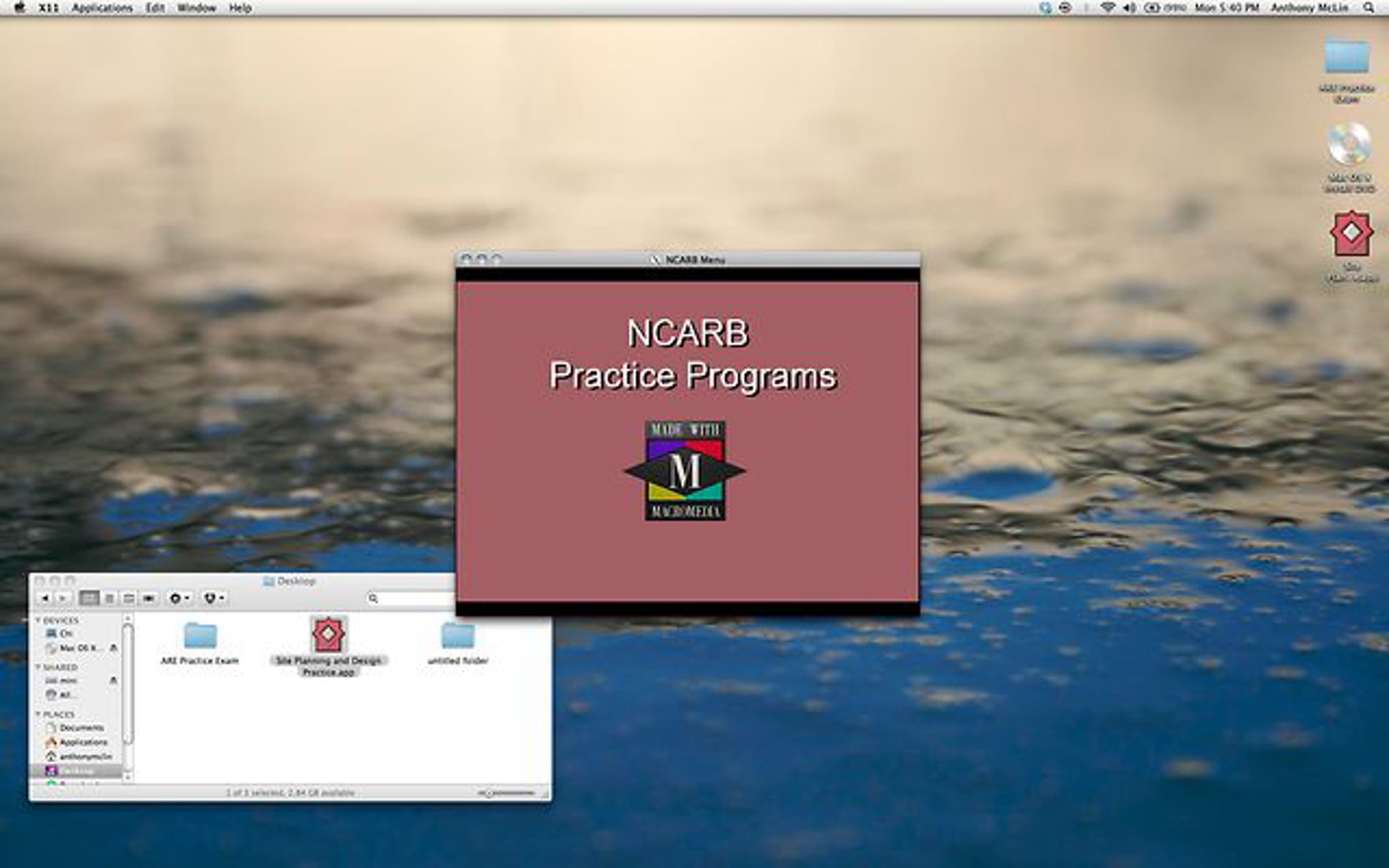Screen dimensions: 1389x868
Task: Click the Wi-Fi status icon
Action: pyautogui.click(x=1107, y=8)
